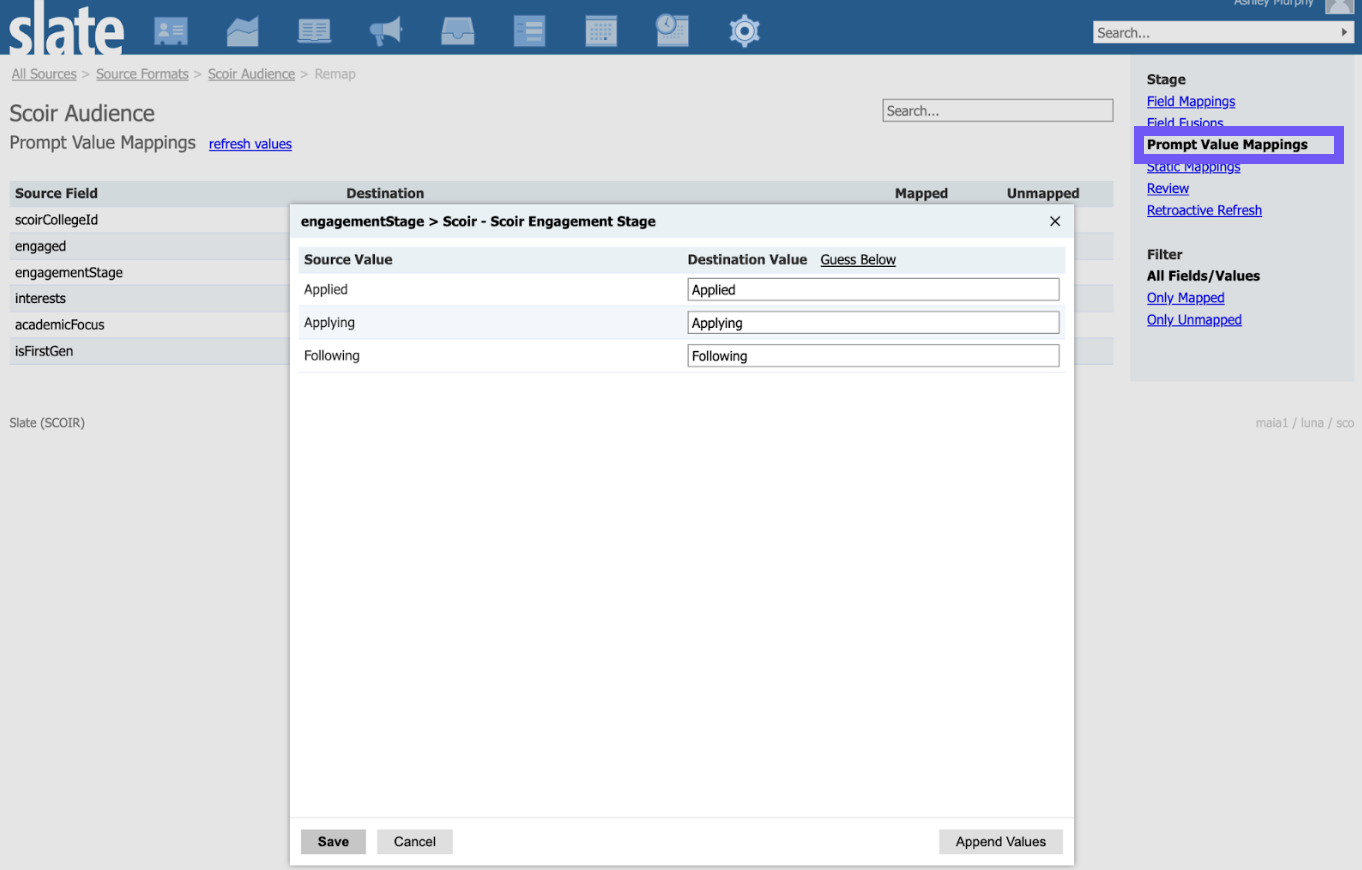Focus the top-right global Search box
This screenshot has width=1362, height=870.
(1215, 32)
